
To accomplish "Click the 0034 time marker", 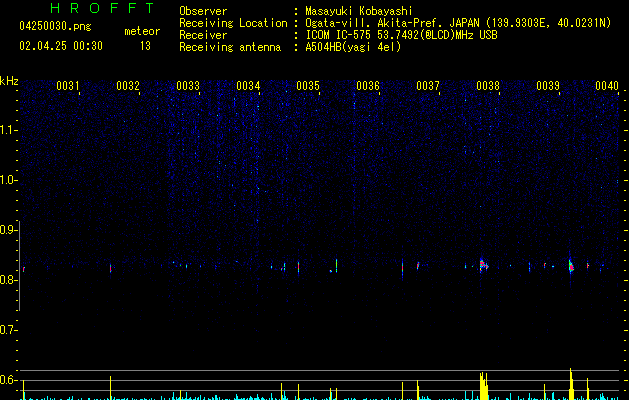I will coord(248,86).
